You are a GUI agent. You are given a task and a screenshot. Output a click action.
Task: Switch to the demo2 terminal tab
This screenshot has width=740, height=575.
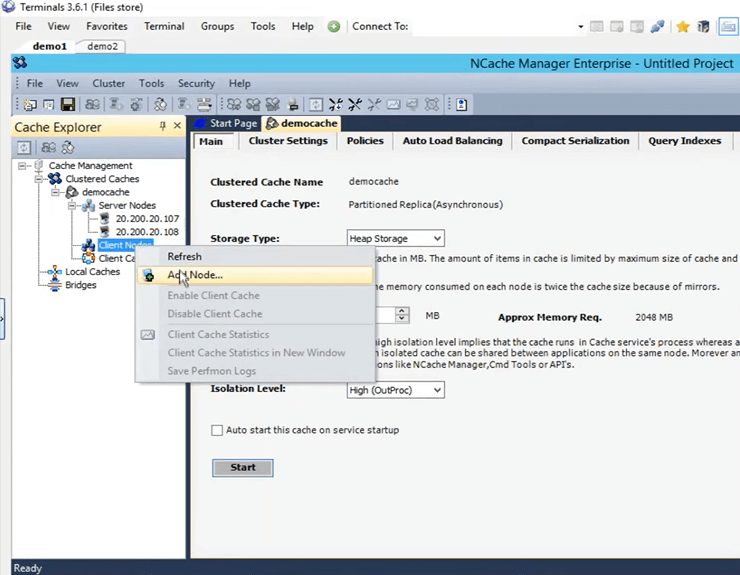click(102, 46)
